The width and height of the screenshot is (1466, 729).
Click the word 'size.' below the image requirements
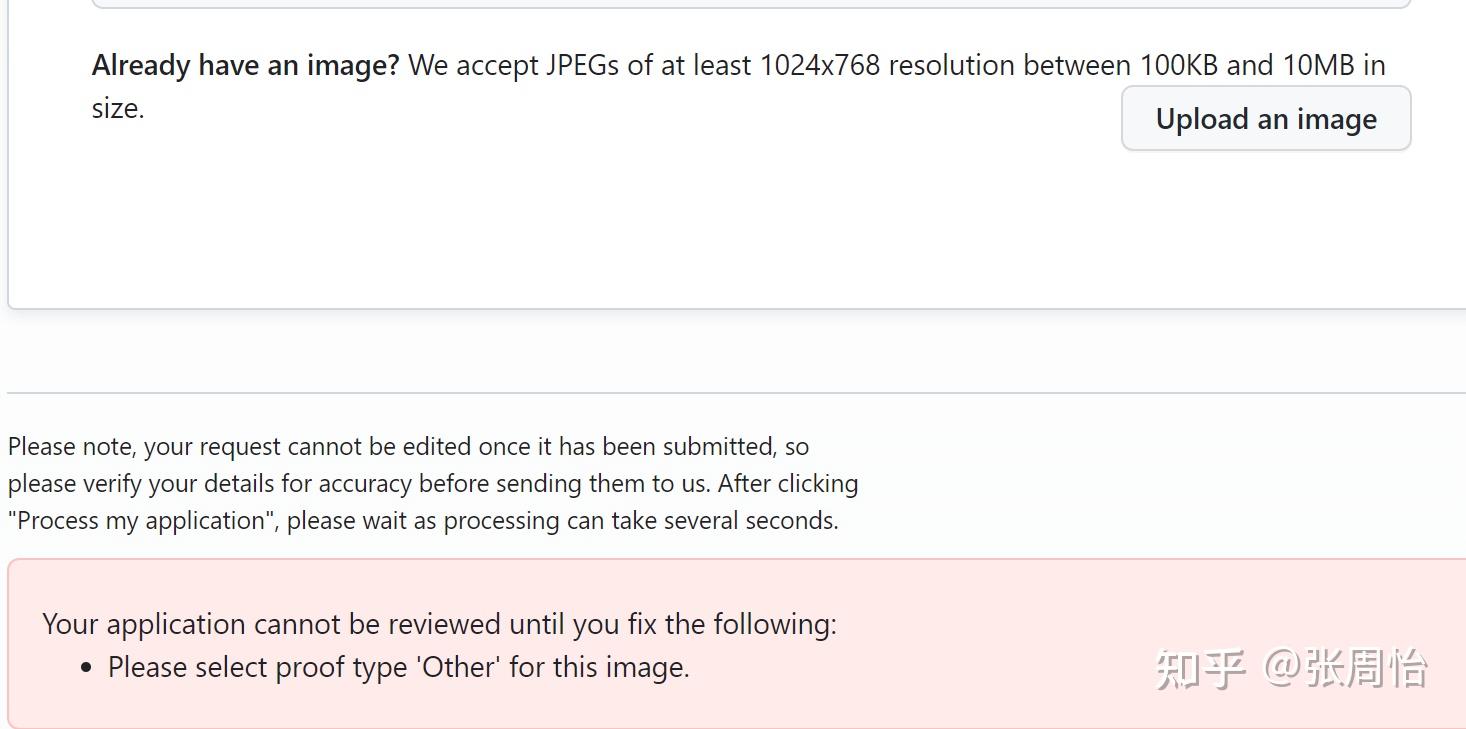[x=117, y=108]
